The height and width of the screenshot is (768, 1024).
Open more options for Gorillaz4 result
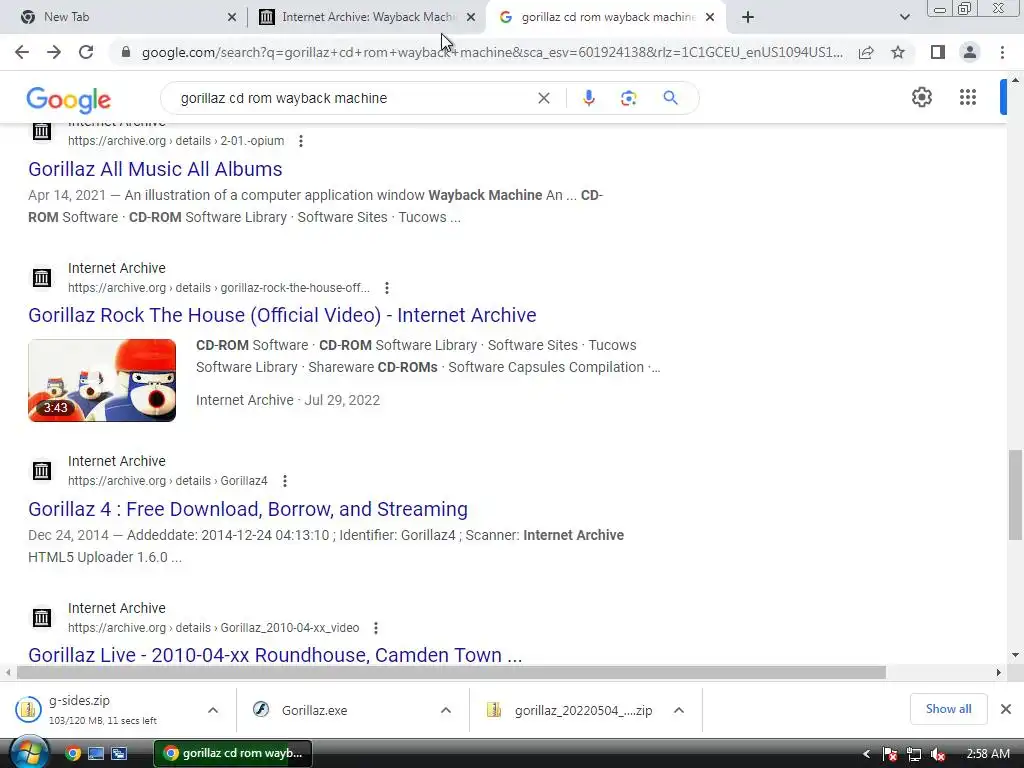click(285, 481)
